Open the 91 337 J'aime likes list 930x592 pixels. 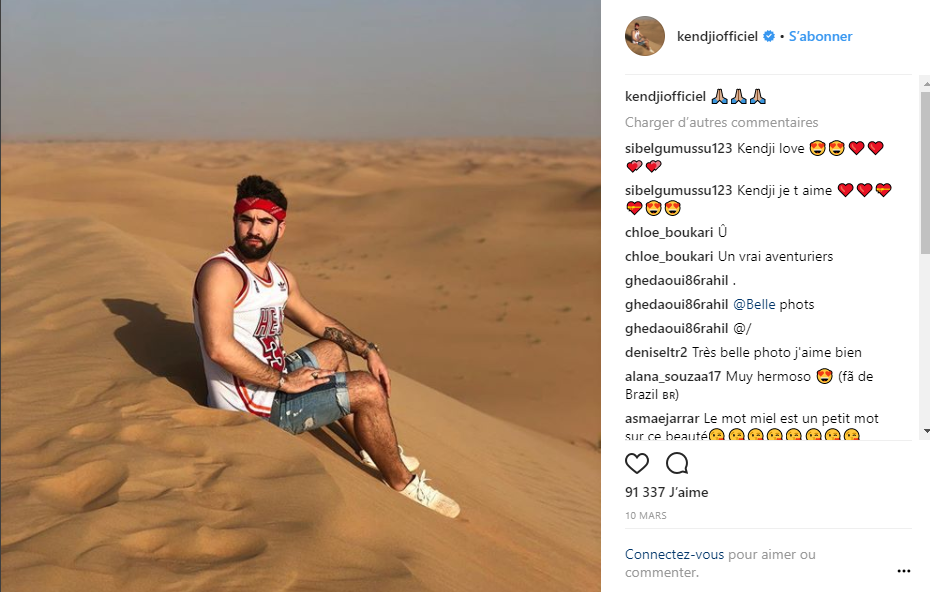[x=666, y=492]
